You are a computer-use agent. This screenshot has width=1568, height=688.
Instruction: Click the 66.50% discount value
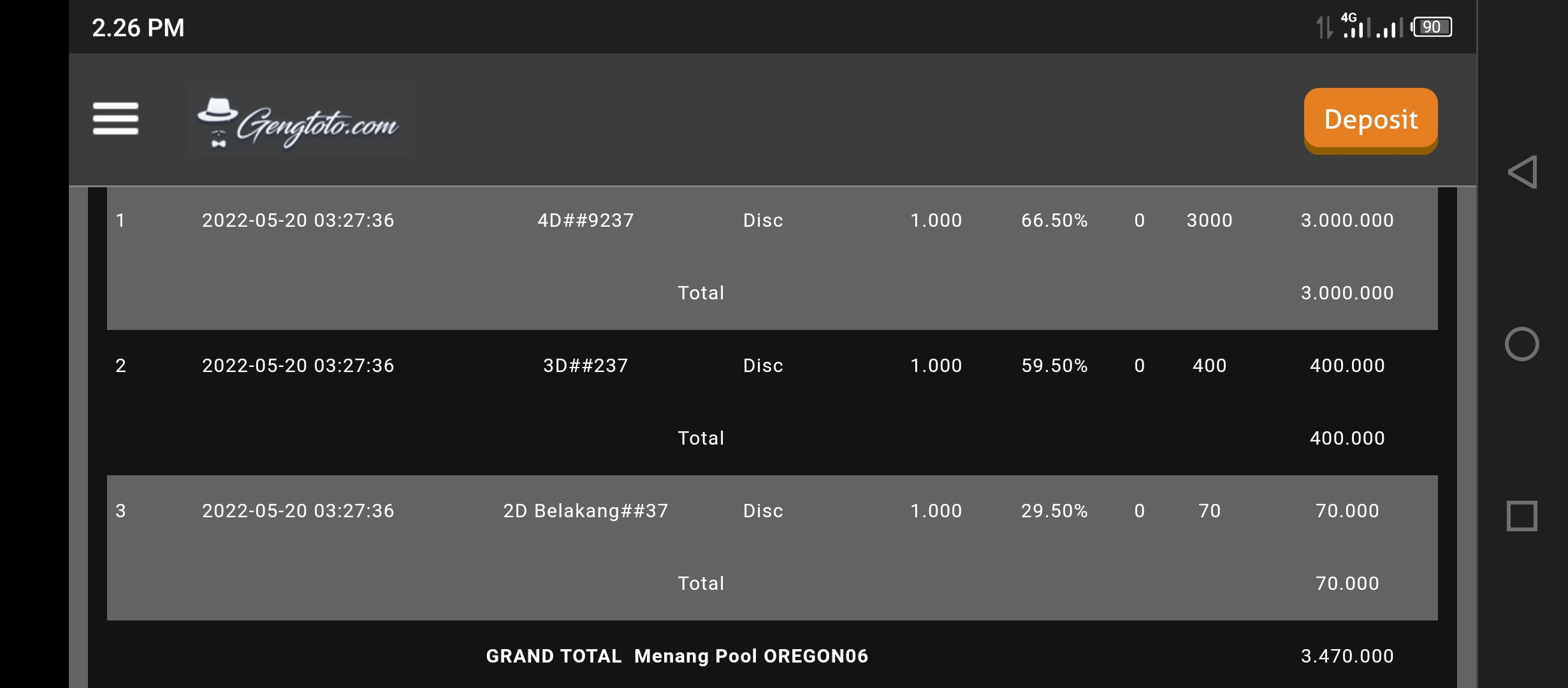1054,220
